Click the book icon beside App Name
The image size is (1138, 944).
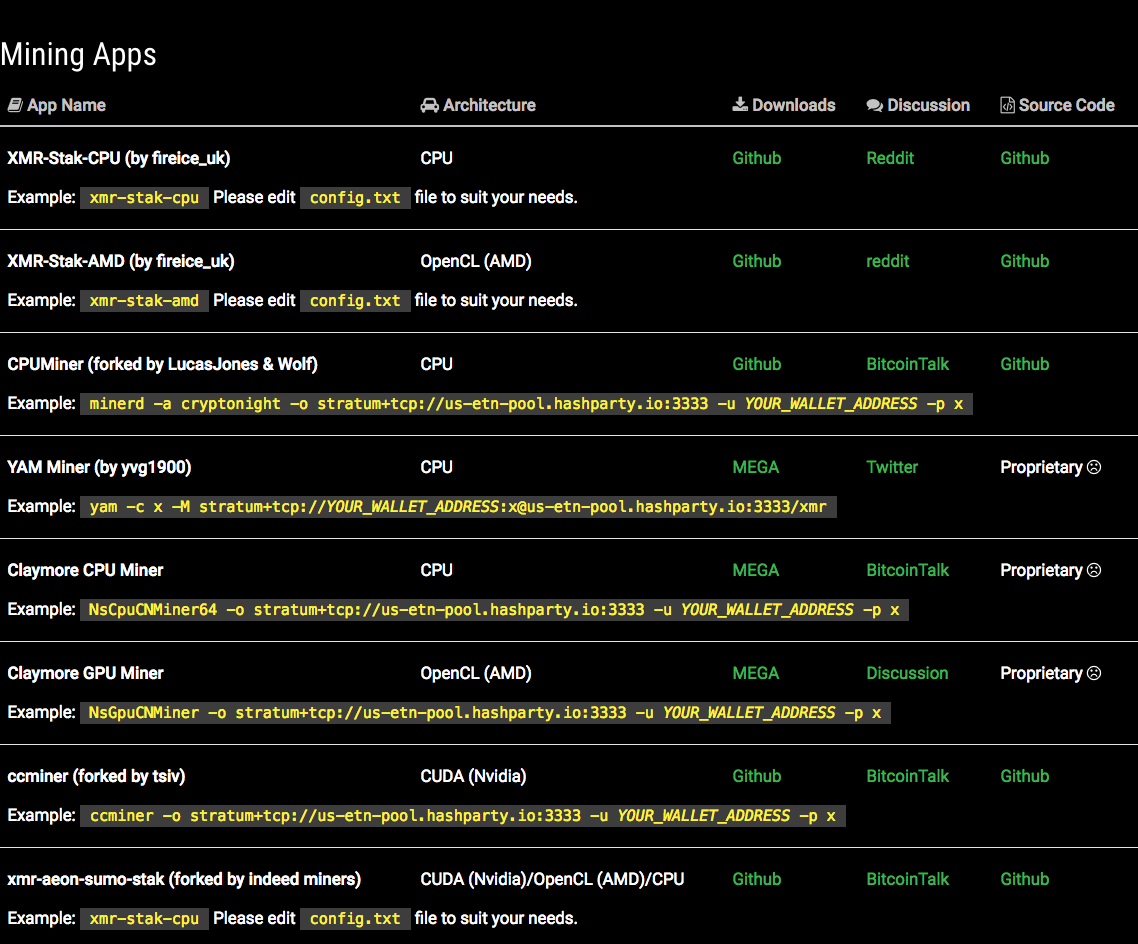[x=14, y=105]
